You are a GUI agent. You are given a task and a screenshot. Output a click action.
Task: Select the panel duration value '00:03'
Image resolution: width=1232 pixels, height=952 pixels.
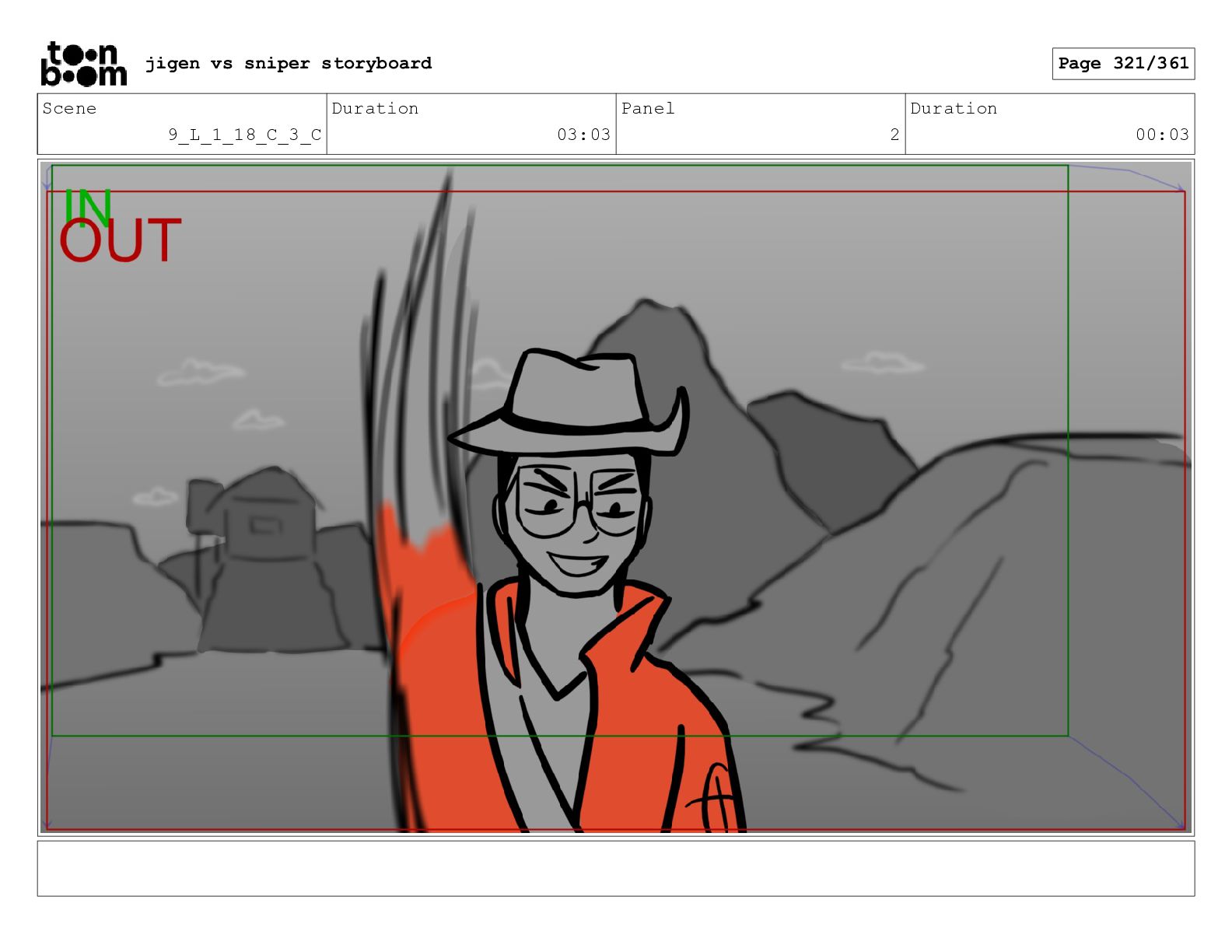point(1162,135)
